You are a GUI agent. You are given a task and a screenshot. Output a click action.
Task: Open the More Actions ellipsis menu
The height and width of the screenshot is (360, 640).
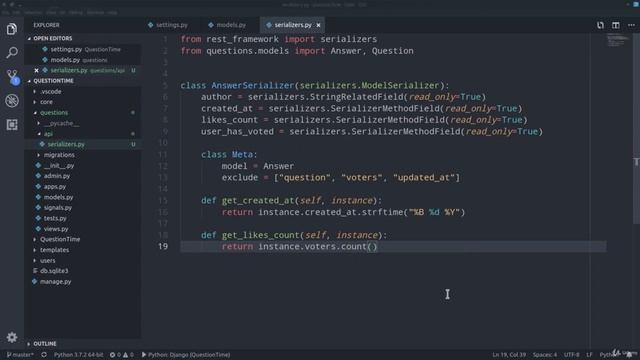click(631, 25)
